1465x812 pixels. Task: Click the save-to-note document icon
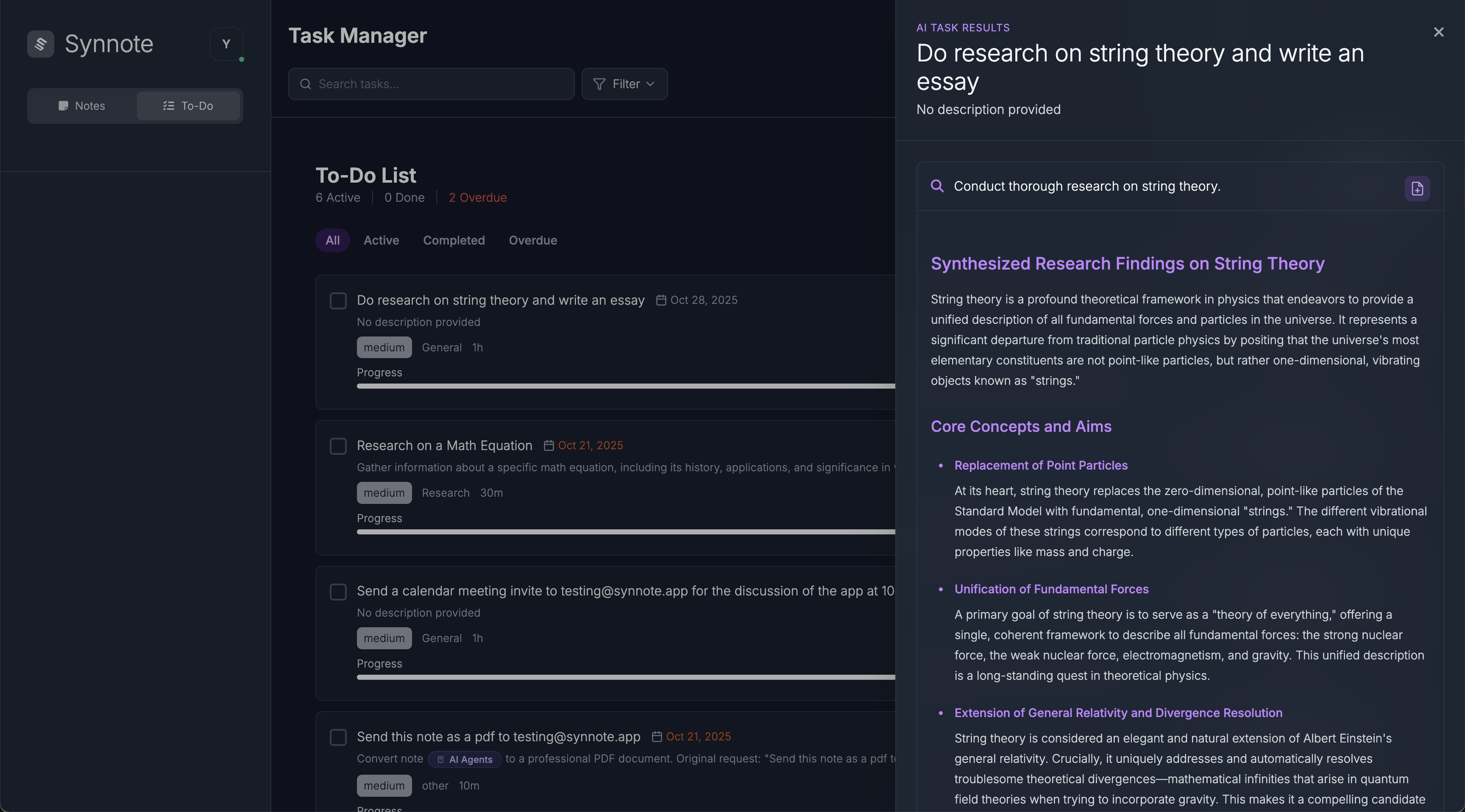(1417, 188)
